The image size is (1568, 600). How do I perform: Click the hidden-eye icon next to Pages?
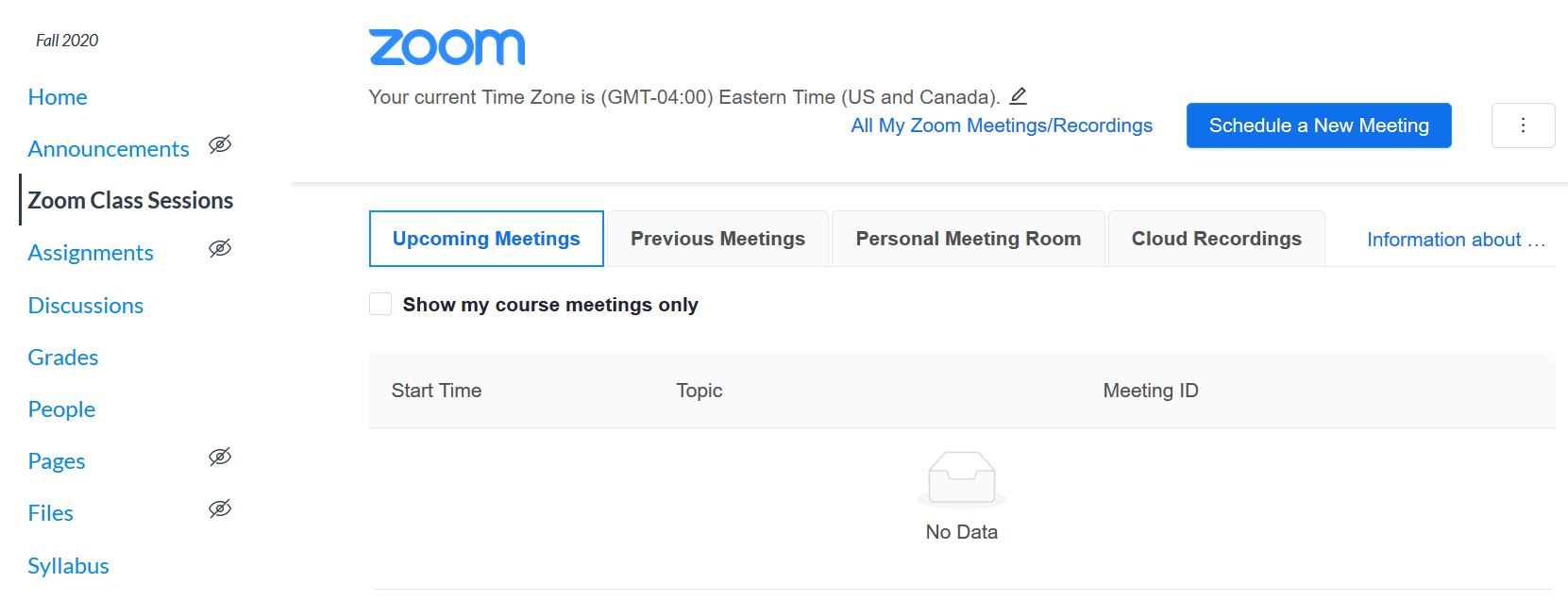coord(219,457)
